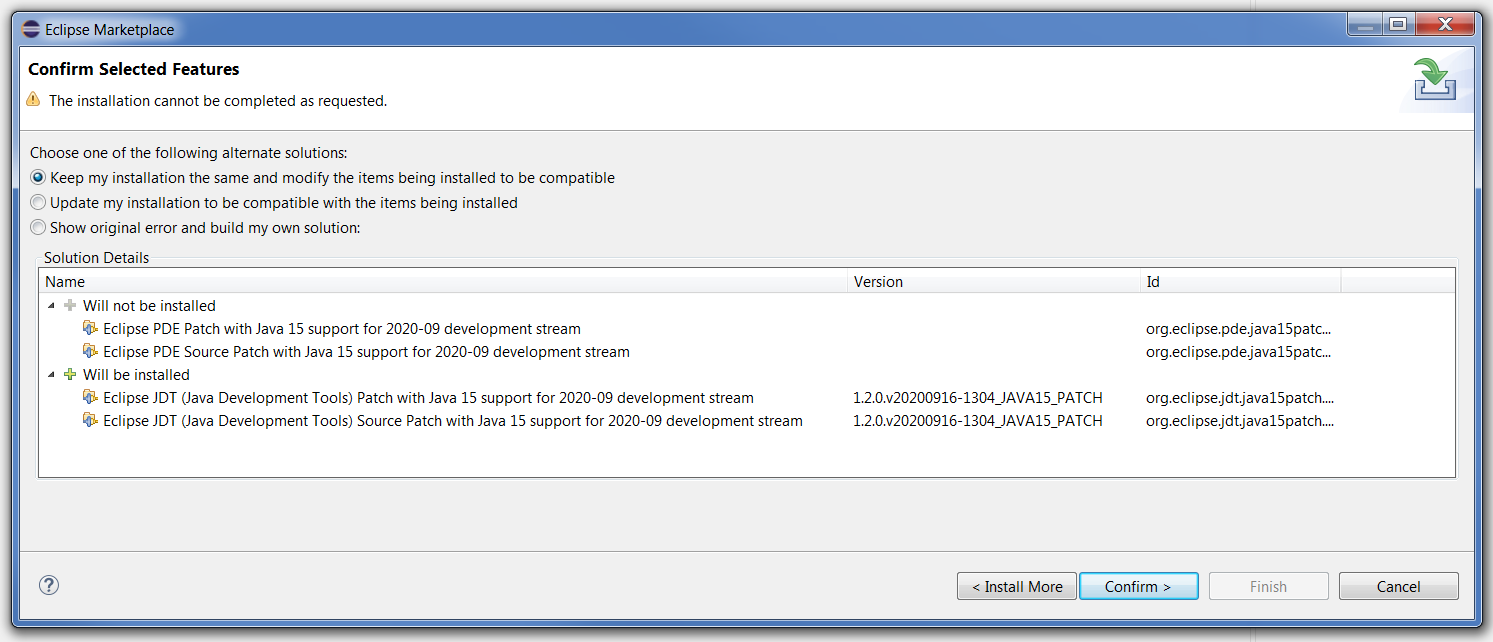1493x642 pixels.
Task: Sort by the Name column header
Action: pos(443,282)
